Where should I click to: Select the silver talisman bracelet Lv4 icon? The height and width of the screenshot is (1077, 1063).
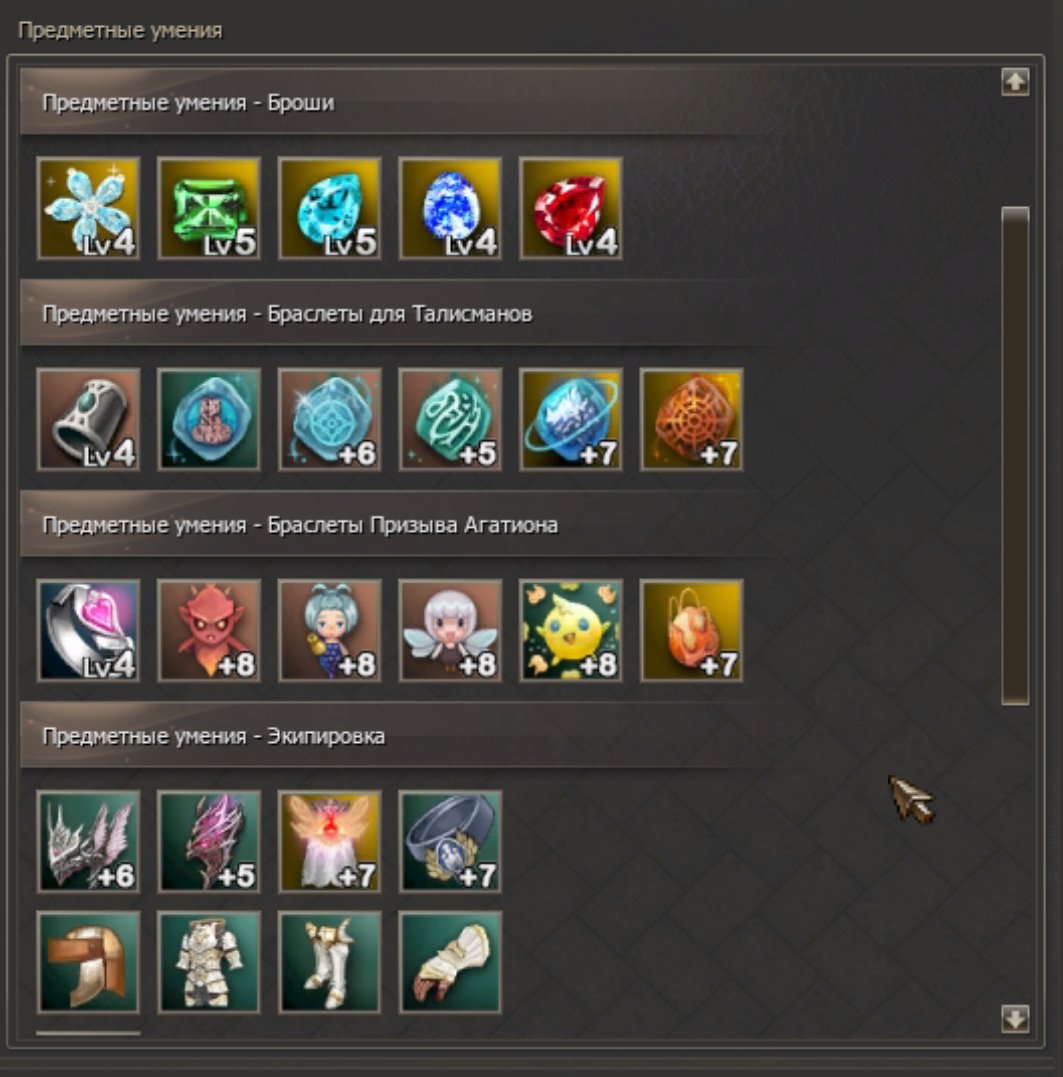(89, 419)
